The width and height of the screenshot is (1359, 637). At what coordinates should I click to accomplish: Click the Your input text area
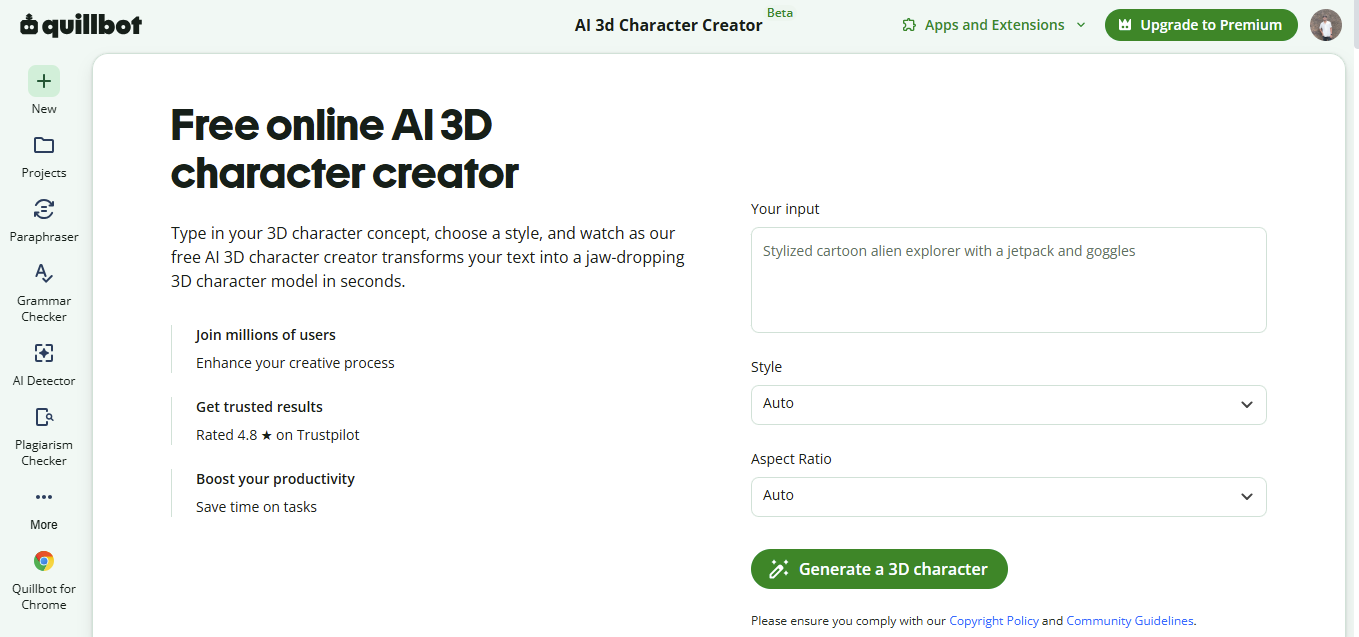tap(1009, 280)
